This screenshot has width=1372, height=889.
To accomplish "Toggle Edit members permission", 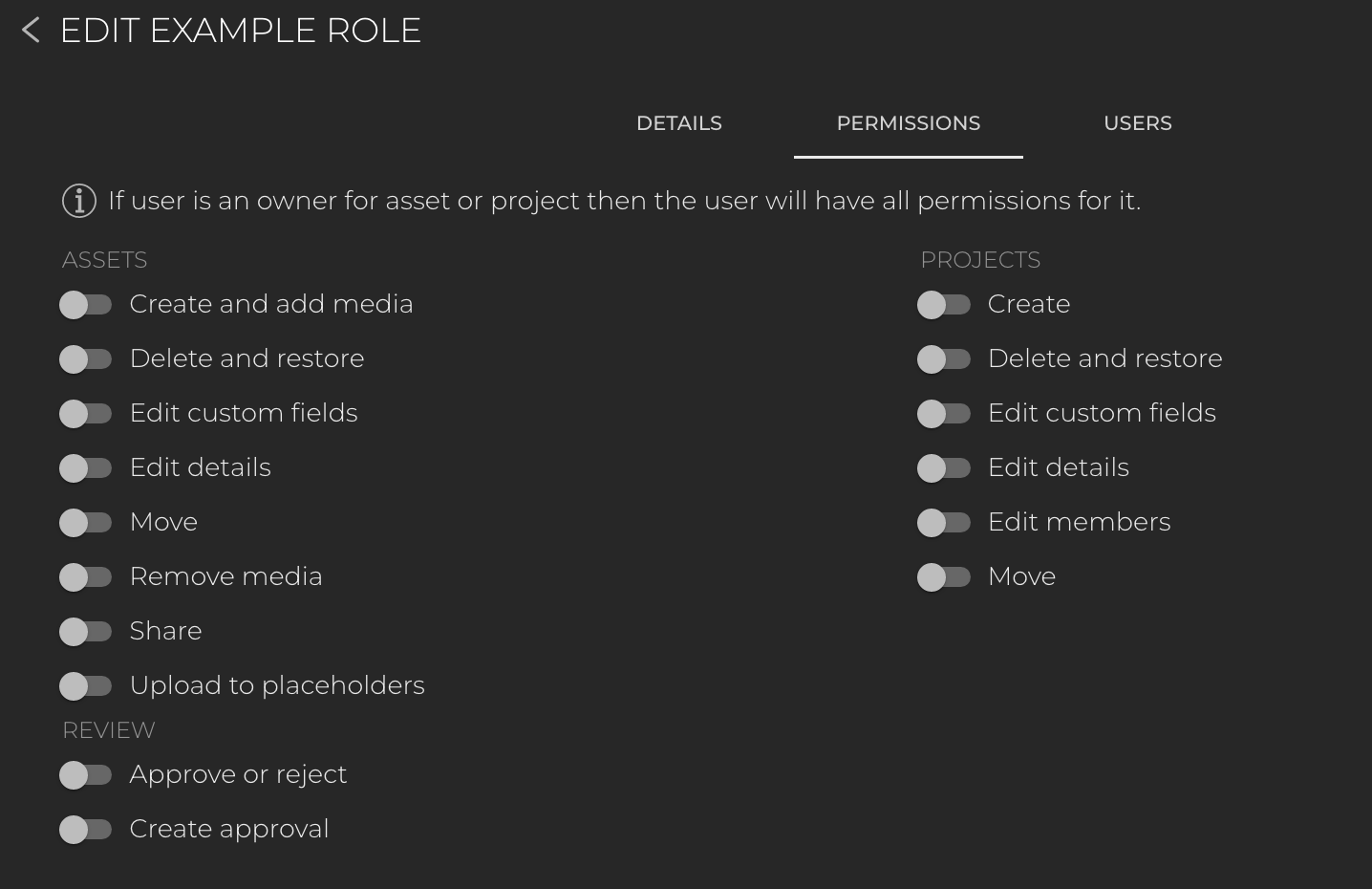I will (x=944, y=523).
